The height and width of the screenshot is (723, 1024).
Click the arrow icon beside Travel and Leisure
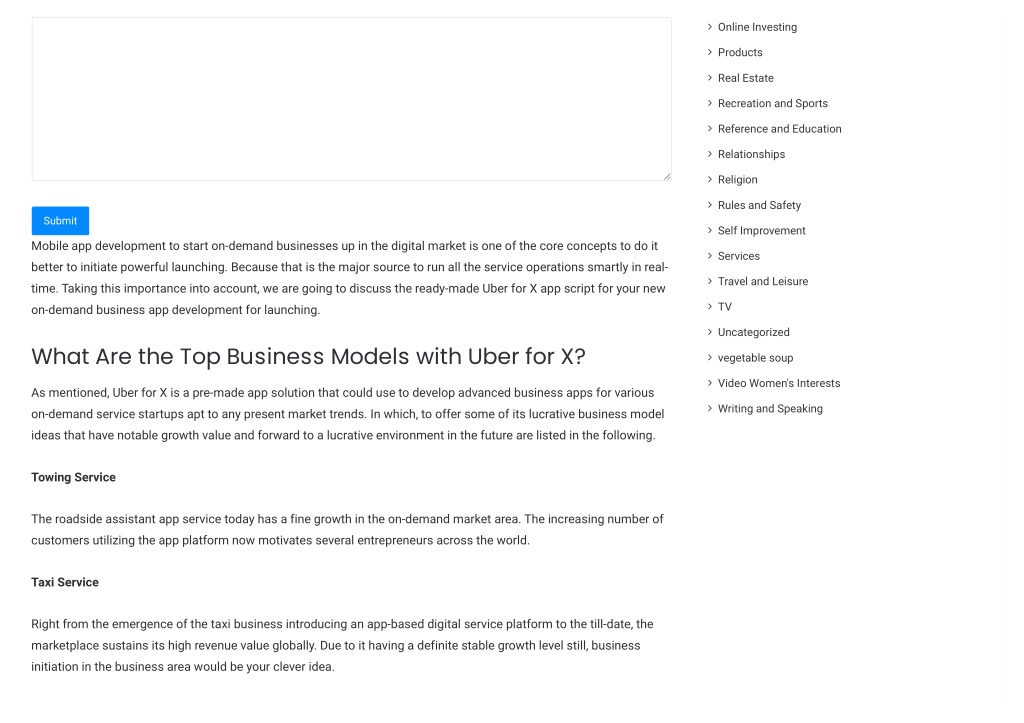pos(710,281)
